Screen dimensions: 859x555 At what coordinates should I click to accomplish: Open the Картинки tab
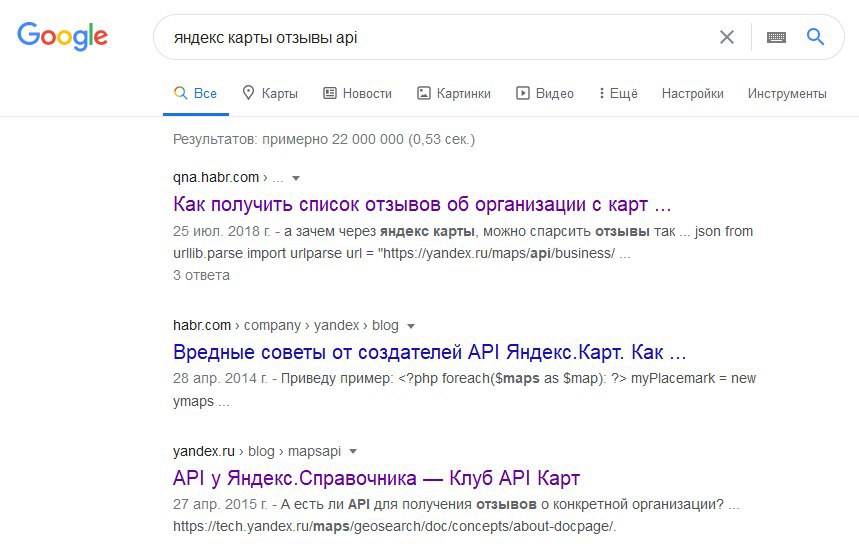pyautogui.click(x=454, y=94)
